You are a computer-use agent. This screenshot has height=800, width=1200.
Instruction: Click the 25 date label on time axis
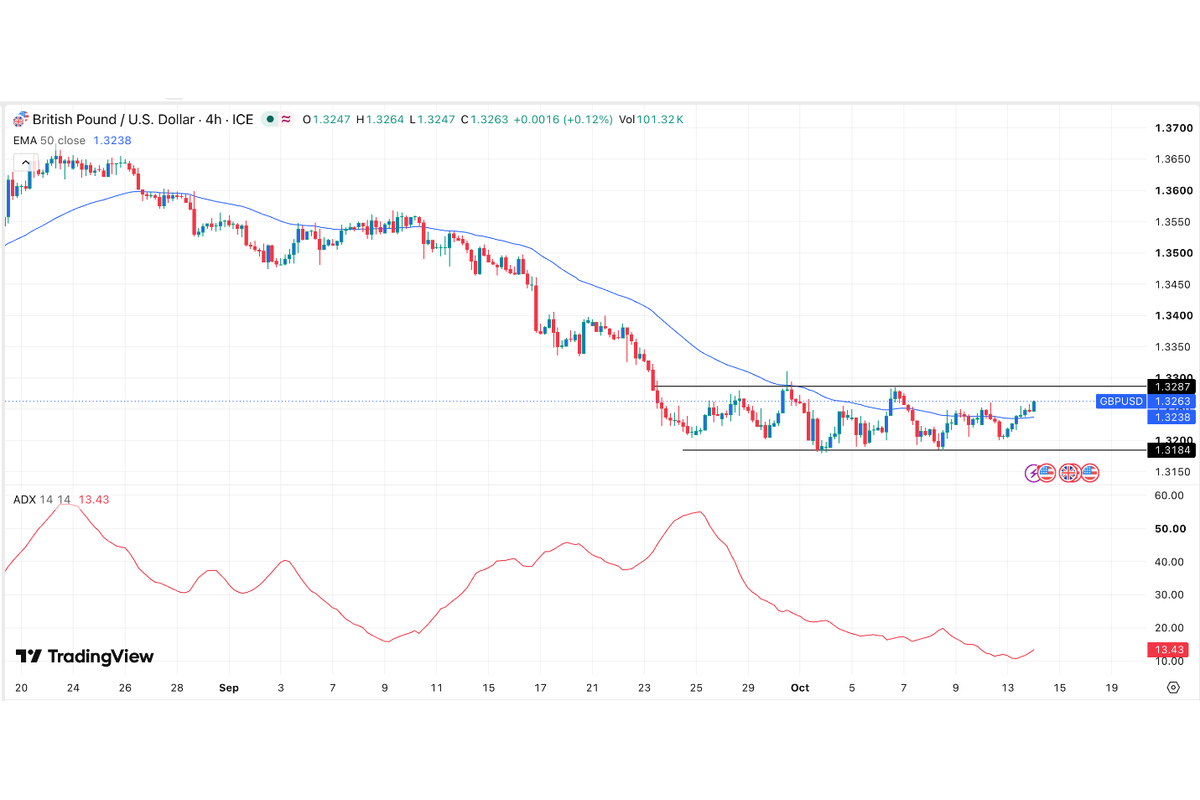[696, 688]
